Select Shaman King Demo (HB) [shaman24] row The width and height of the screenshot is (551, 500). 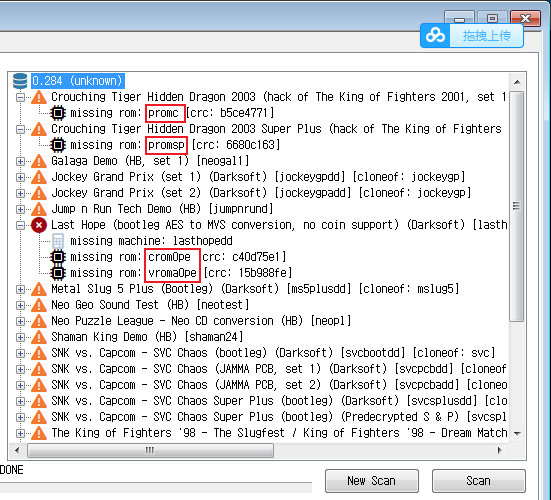click(x=147, y=337)
